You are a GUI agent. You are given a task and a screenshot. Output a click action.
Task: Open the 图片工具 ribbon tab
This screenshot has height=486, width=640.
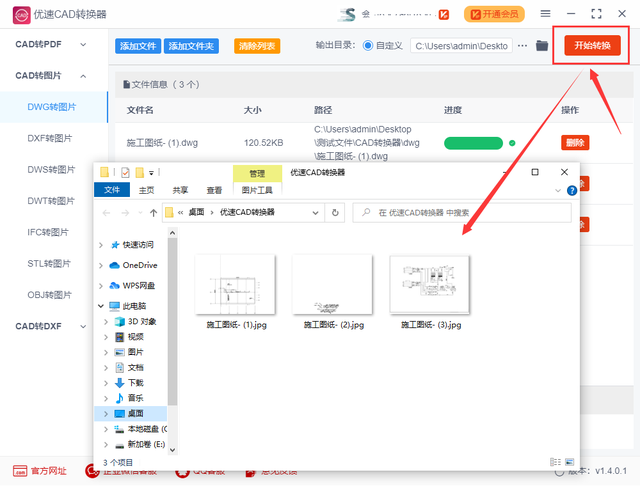click(x=257, y=190)
